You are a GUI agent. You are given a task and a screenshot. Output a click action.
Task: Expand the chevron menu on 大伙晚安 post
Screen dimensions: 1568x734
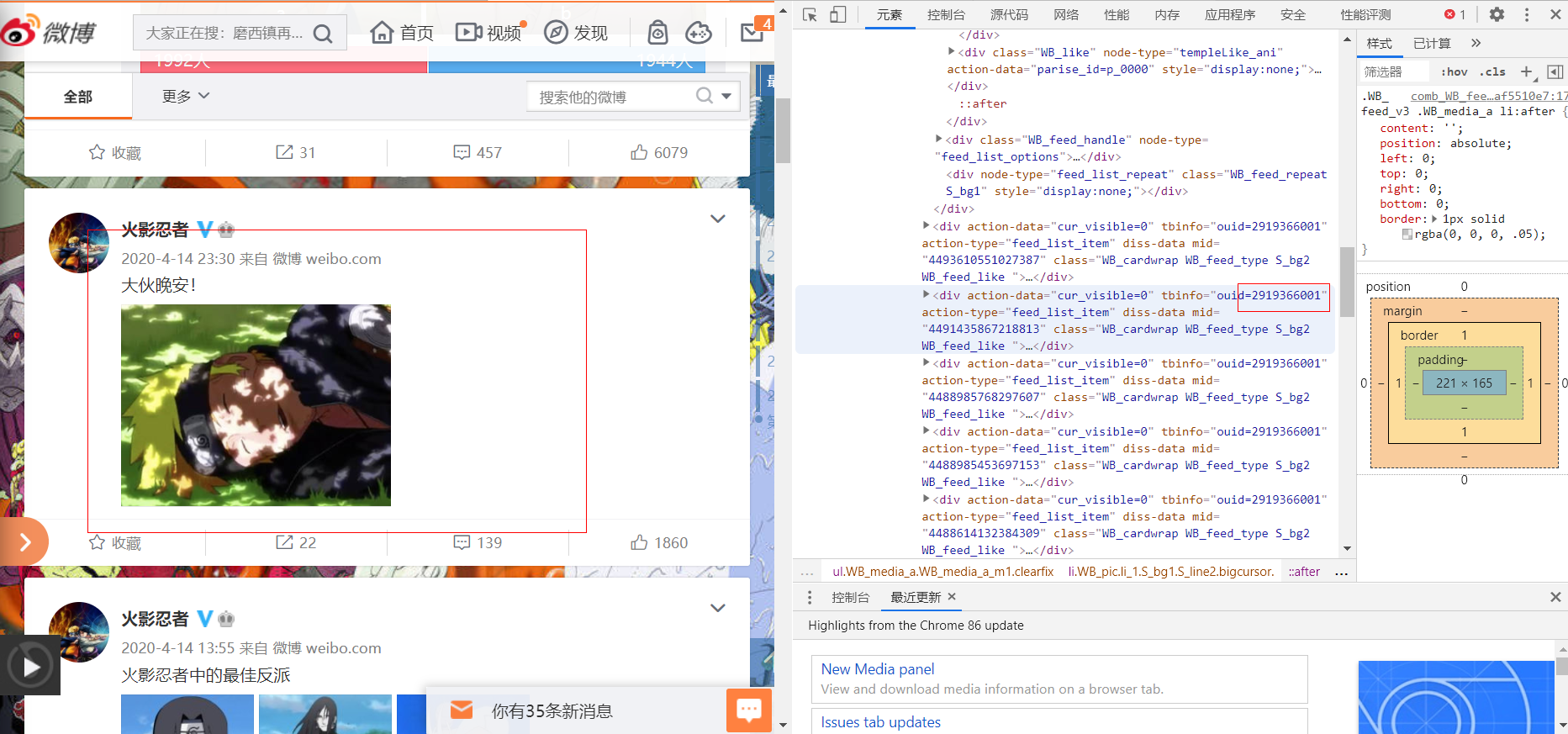(x=717, y=219)
